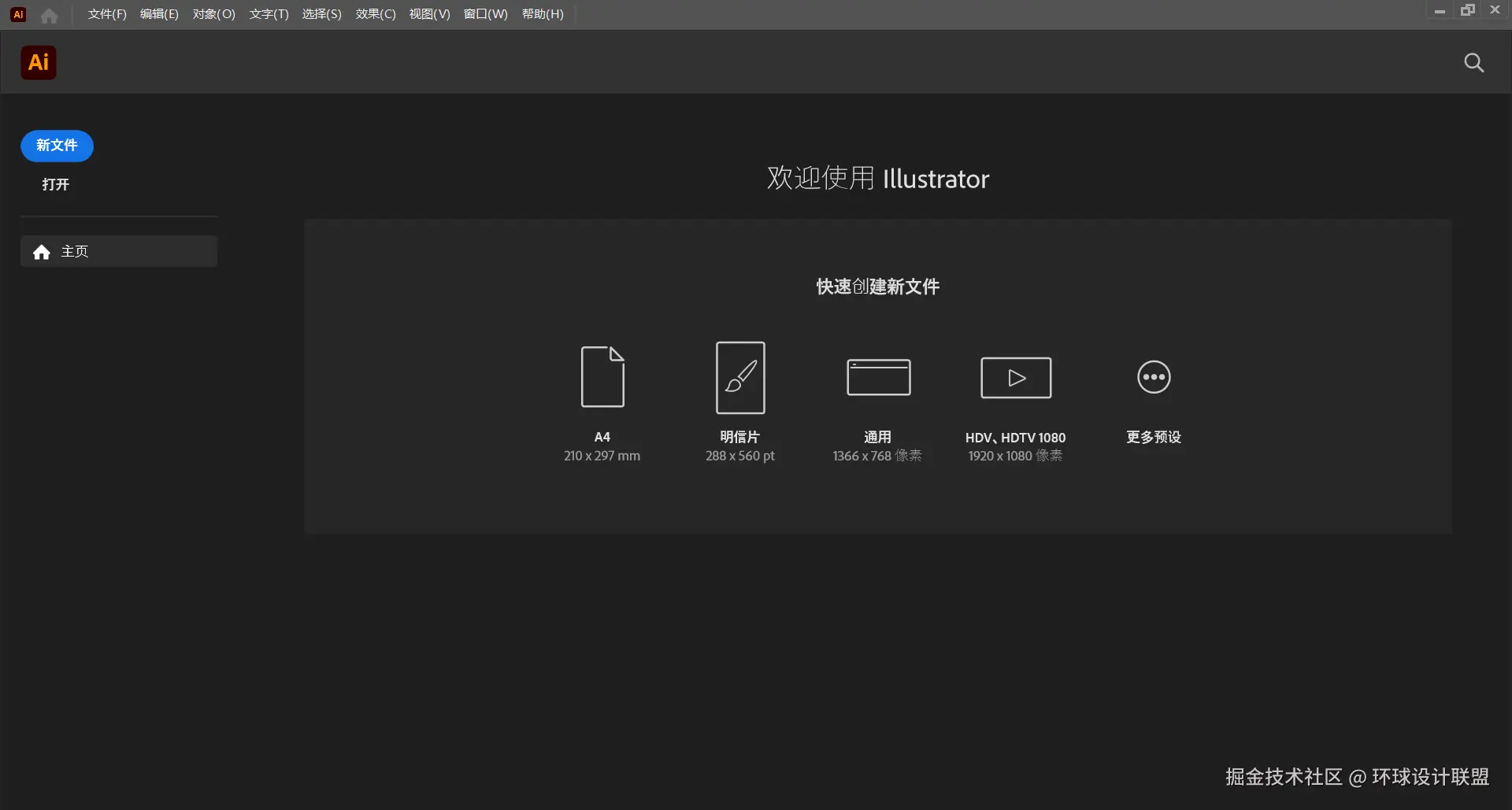The width and height of the screenshot is (1512, 810).
Task: Click the home icon in the menu bar
Action: pos(49,15)
